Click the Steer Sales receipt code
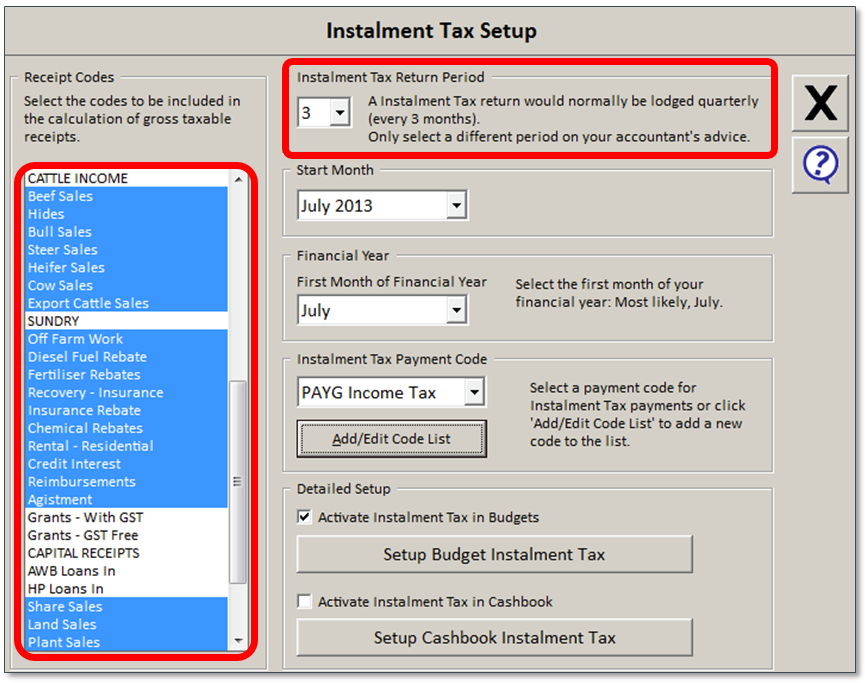 click(127, 249)
